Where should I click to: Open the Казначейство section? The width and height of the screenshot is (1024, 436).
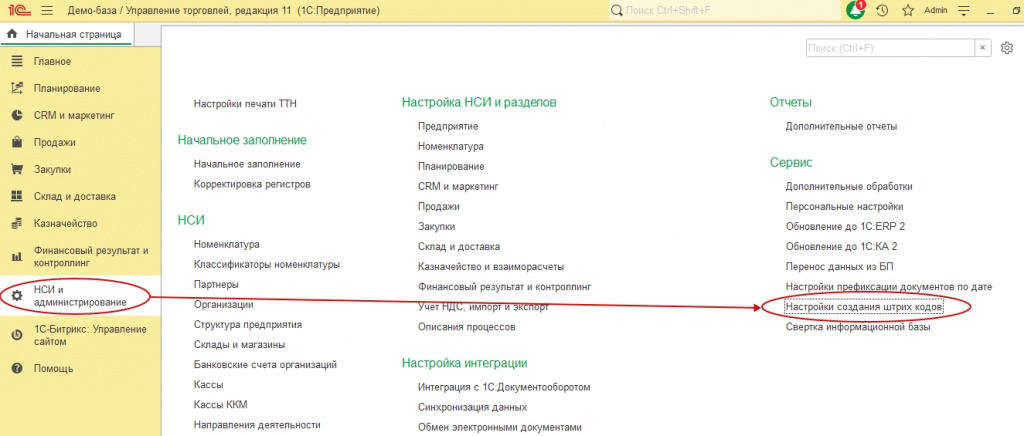pyautogui.click(x=65, y=223)
